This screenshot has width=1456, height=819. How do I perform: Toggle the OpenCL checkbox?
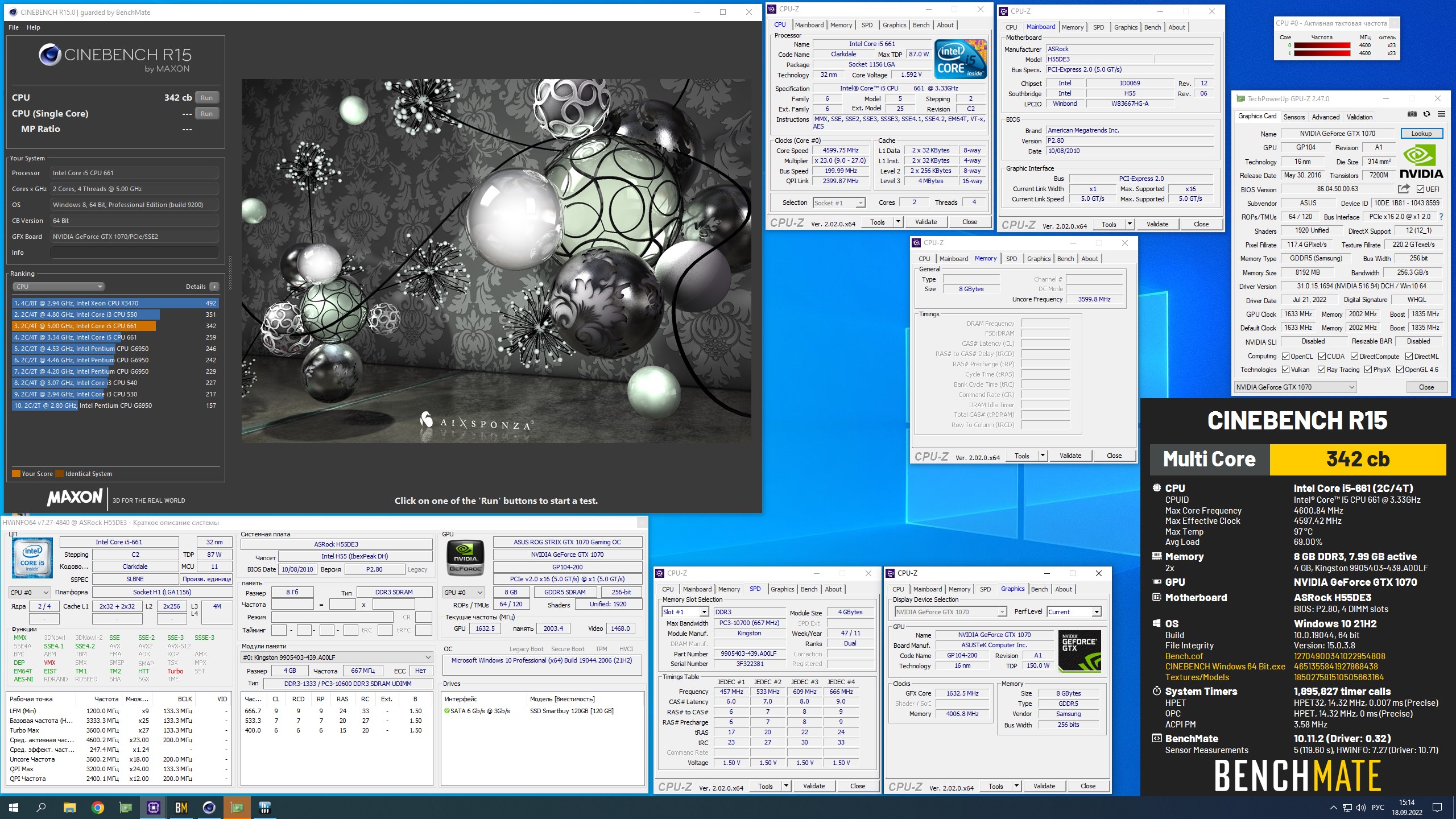click(x=1285, y=357)
